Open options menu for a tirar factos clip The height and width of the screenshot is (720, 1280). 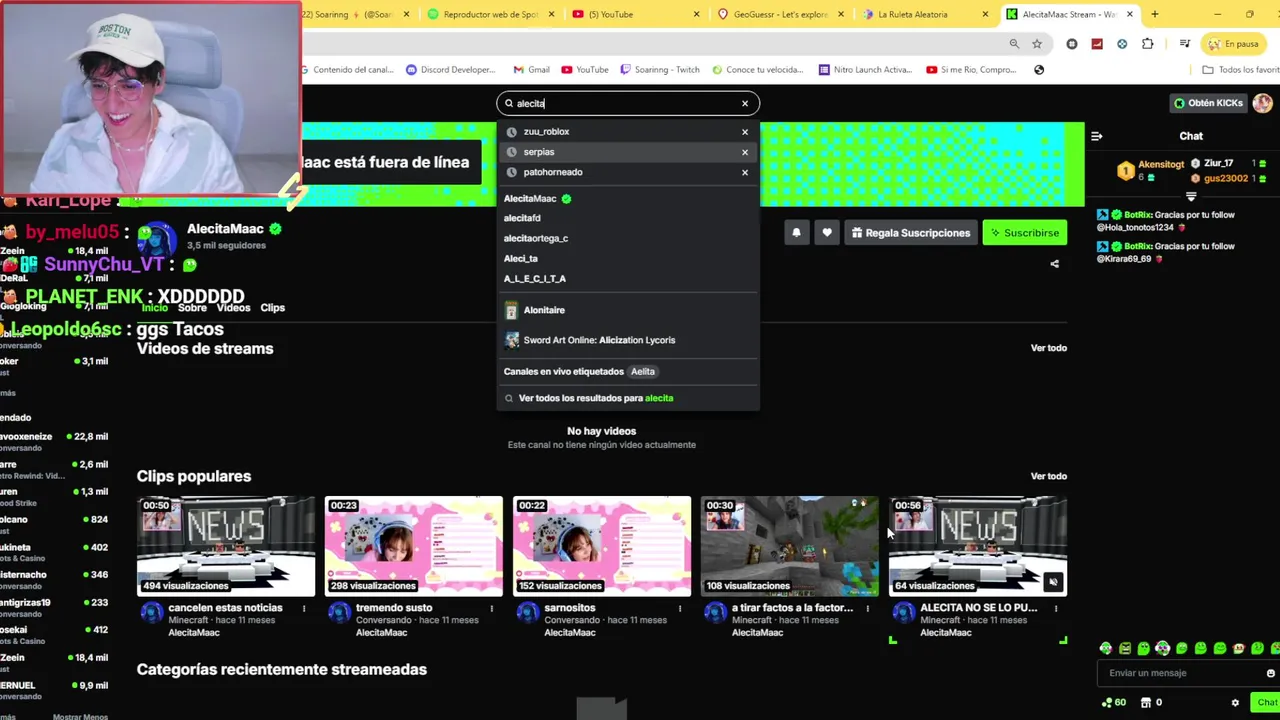click(x=868, y=608)
